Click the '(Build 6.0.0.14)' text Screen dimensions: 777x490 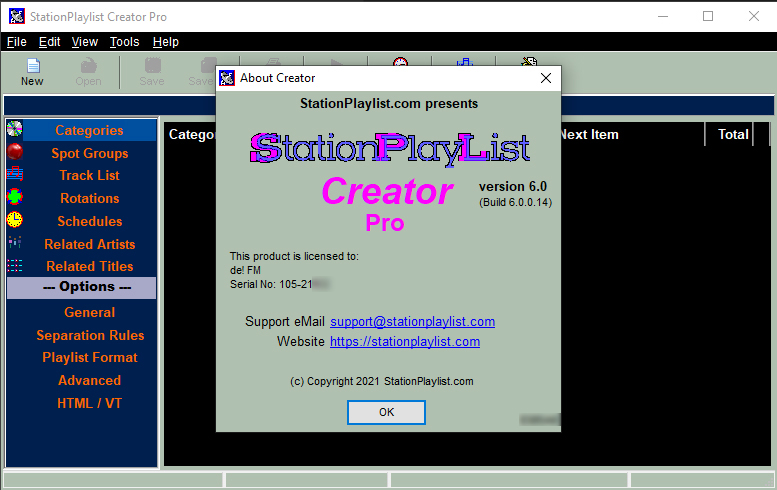coord(515,202)
